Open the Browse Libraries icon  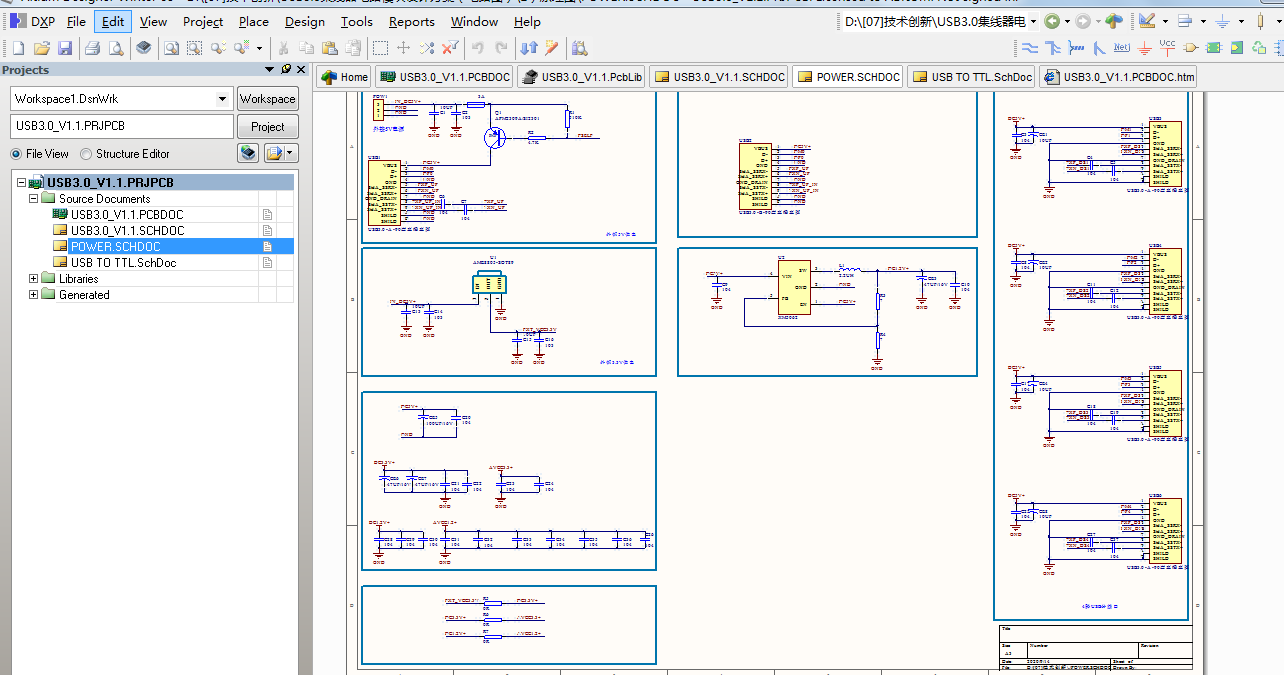click(x=580, y=47)
